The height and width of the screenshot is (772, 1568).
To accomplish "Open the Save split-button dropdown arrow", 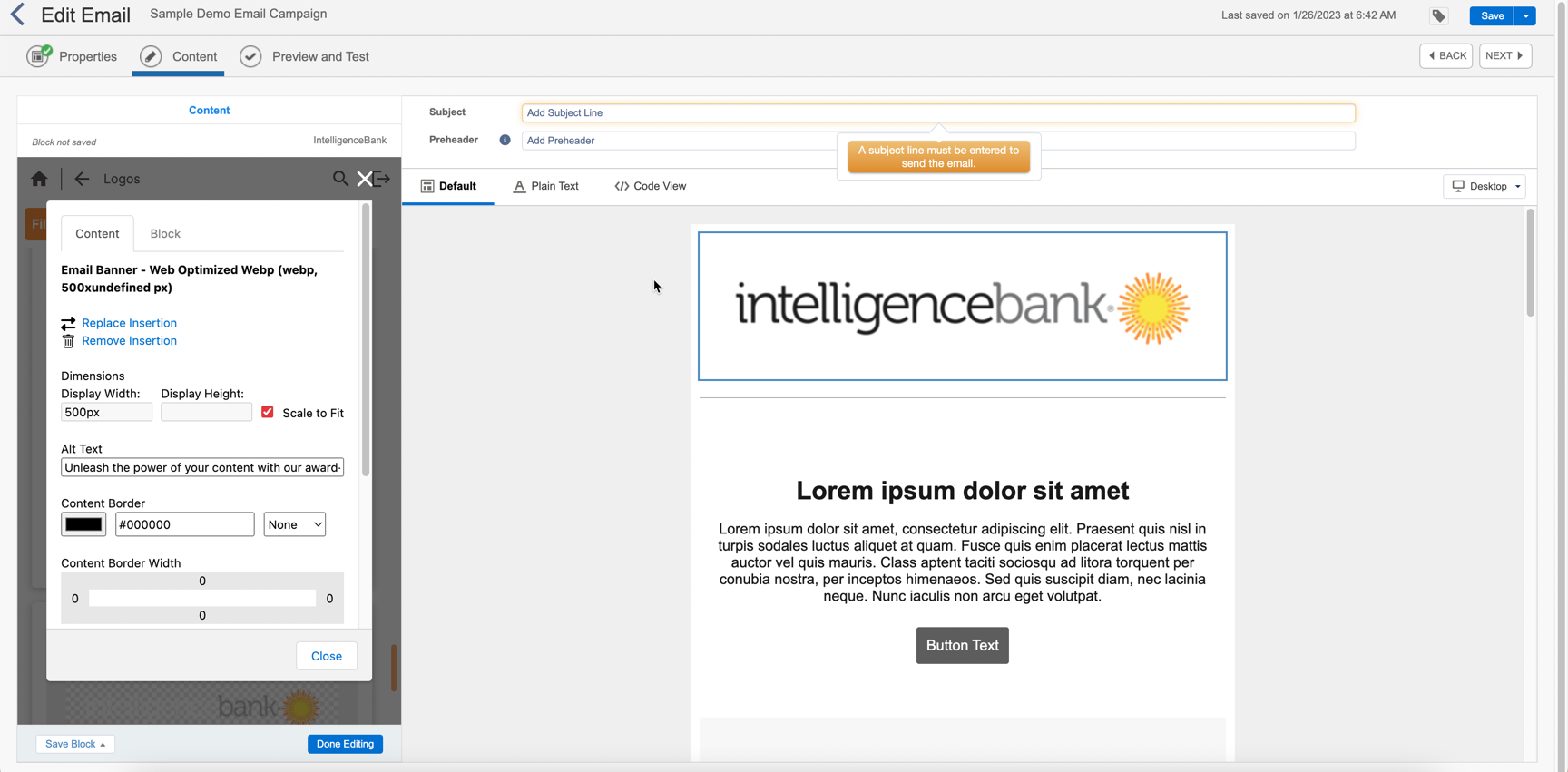I will (1526, 15).
